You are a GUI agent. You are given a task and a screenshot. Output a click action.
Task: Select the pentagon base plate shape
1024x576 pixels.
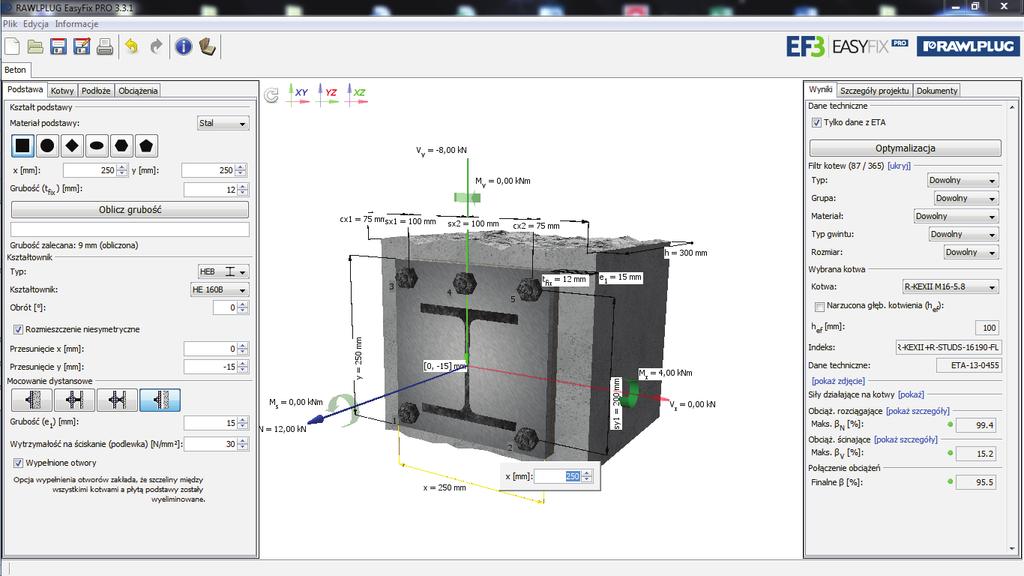[146, 146]
